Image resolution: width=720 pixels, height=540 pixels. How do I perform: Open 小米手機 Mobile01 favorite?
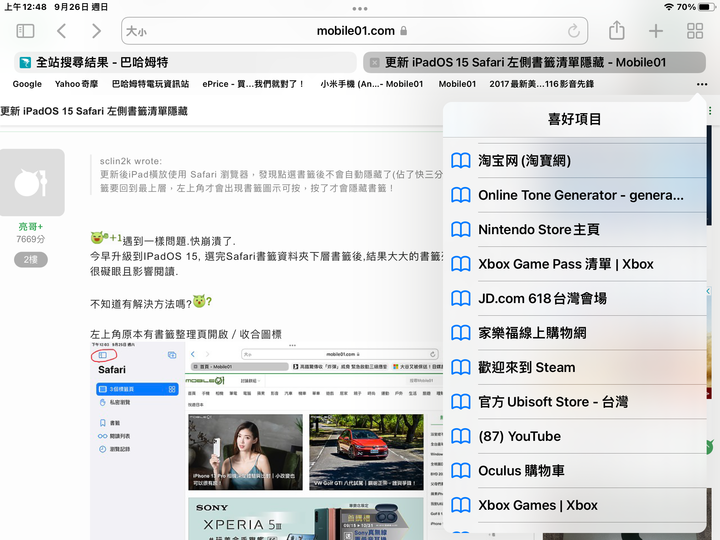[371, 84]
